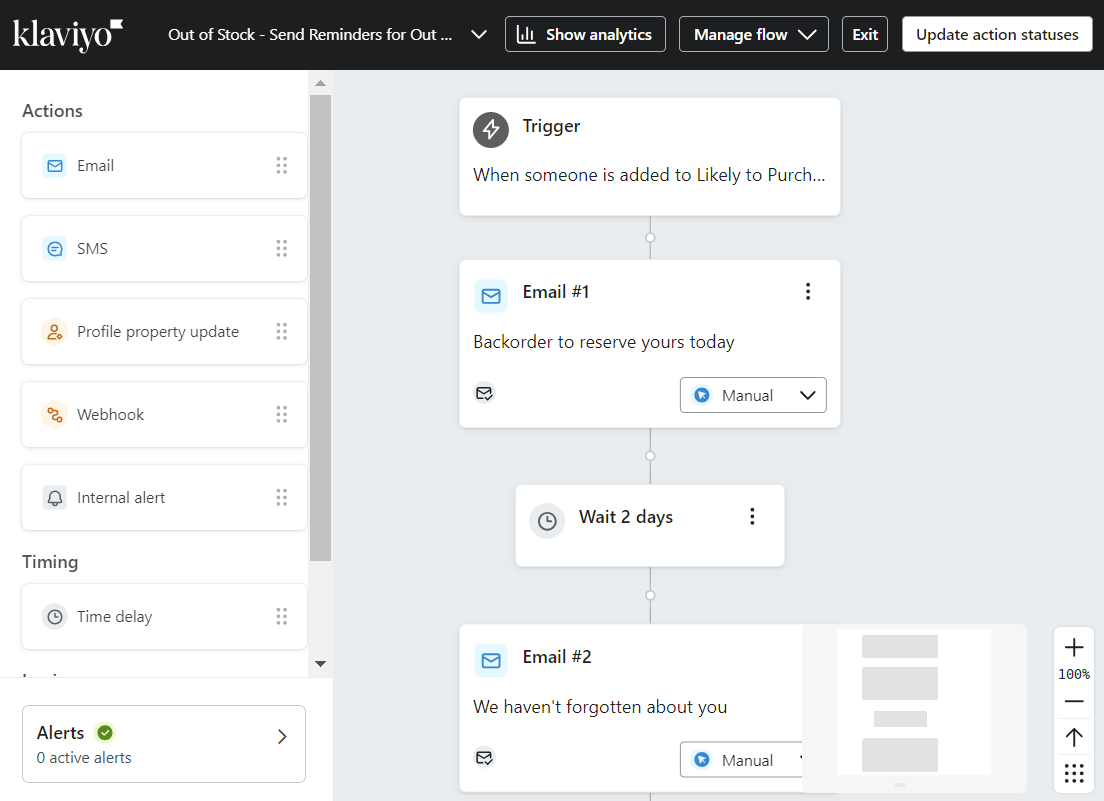Viewport: 1104px width, 801px height.
Task: Click the Show analytics button
Action: click(585, 34)
